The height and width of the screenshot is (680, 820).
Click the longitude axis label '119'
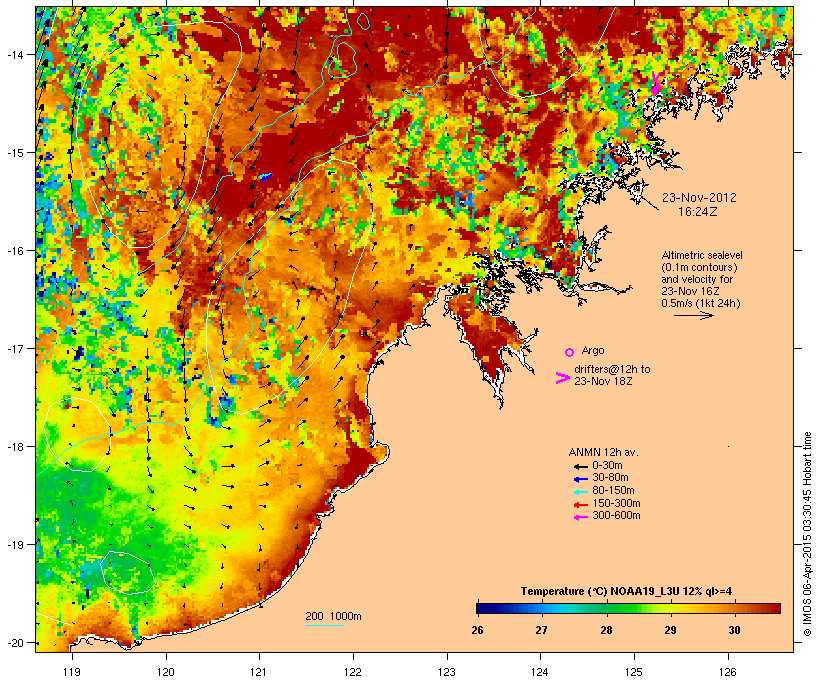tap(72, 672)
